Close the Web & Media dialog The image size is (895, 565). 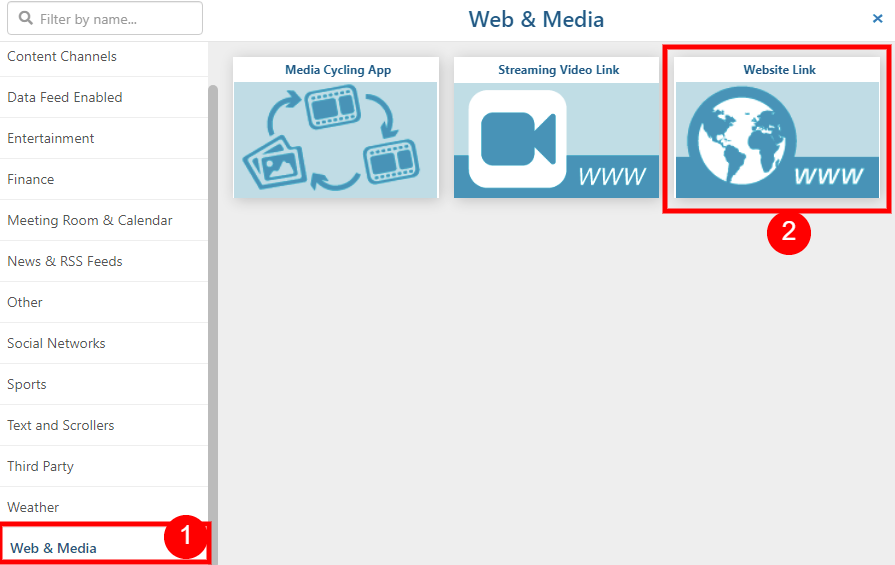coord(877,19)
